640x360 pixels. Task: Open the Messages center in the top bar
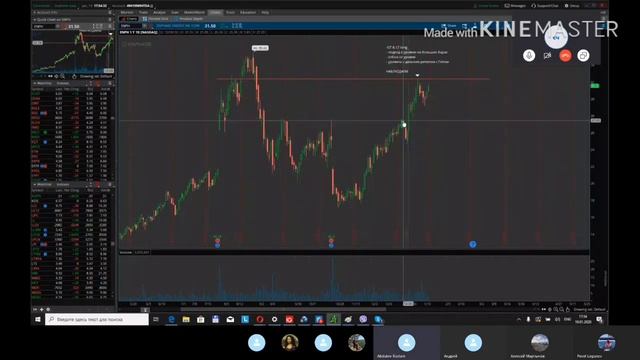click(x=515, y=6)
